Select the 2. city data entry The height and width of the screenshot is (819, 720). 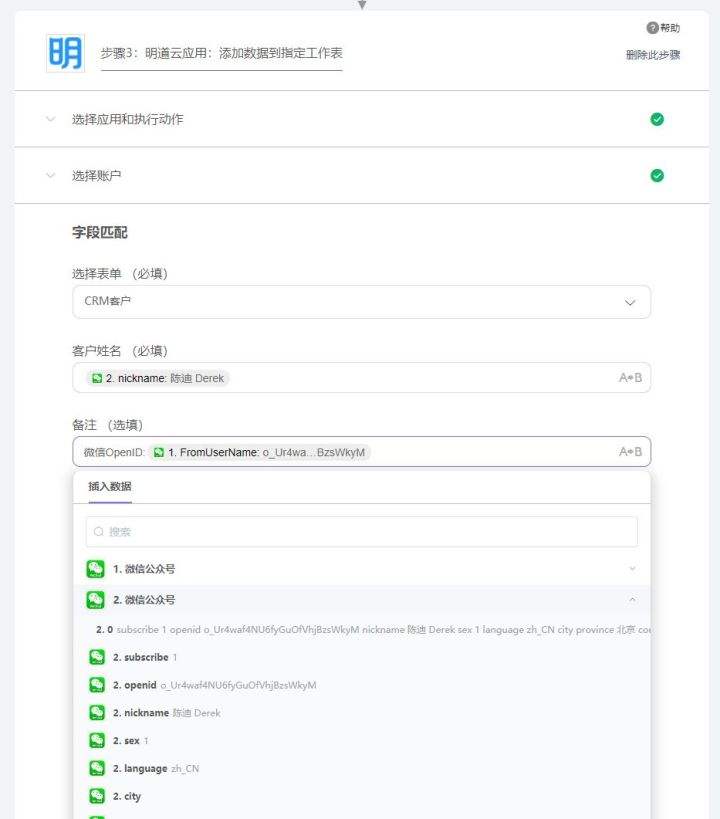coord(127,797)
